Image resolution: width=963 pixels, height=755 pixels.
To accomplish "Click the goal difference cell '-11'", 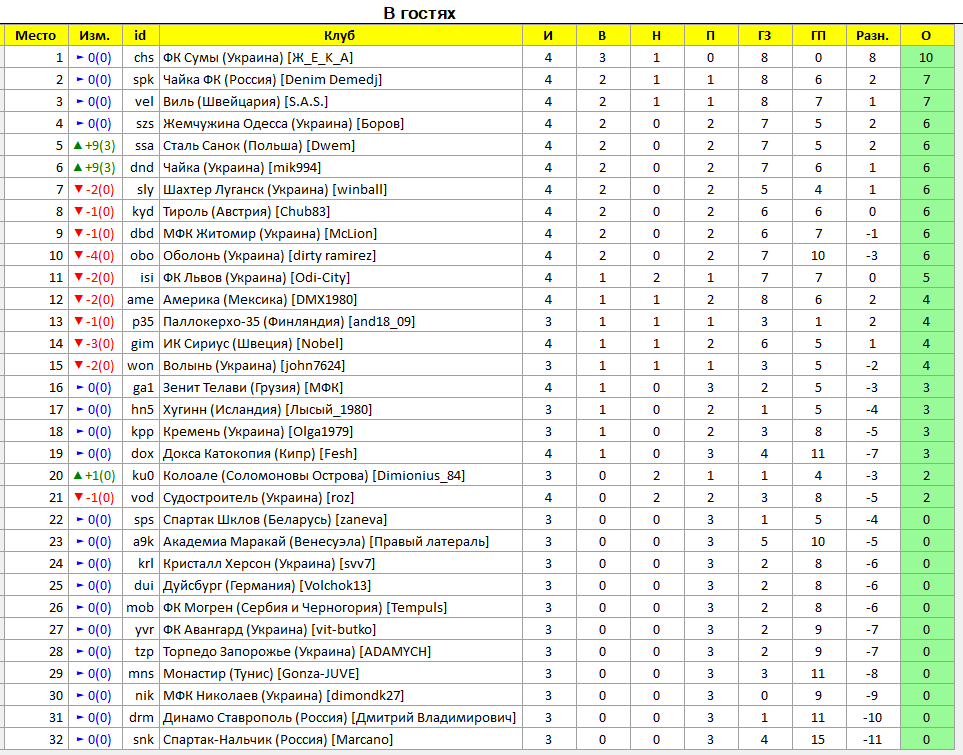I will [873, 740].
